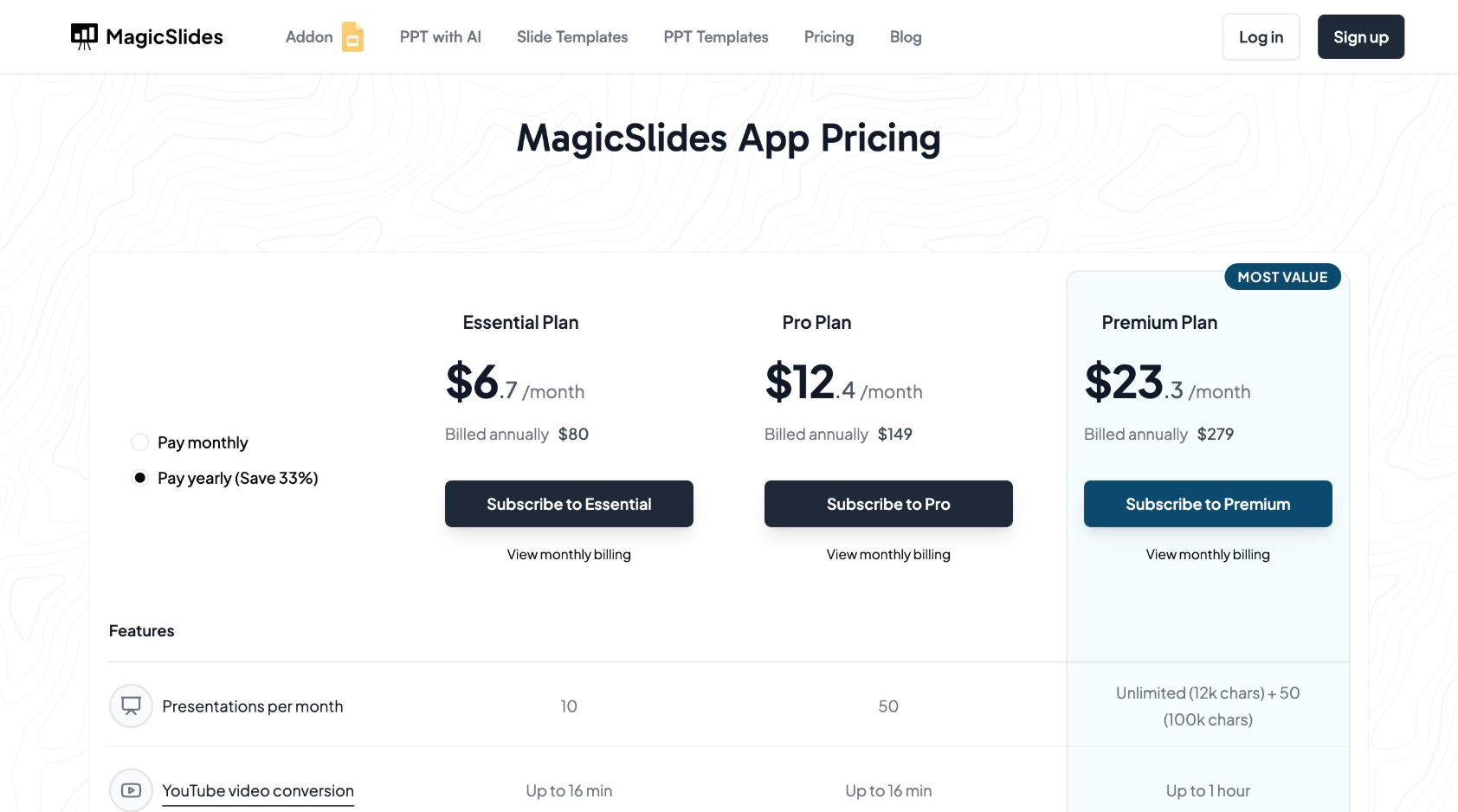Select Pay yearly (Save 33%) option

[x=140, y=478]
